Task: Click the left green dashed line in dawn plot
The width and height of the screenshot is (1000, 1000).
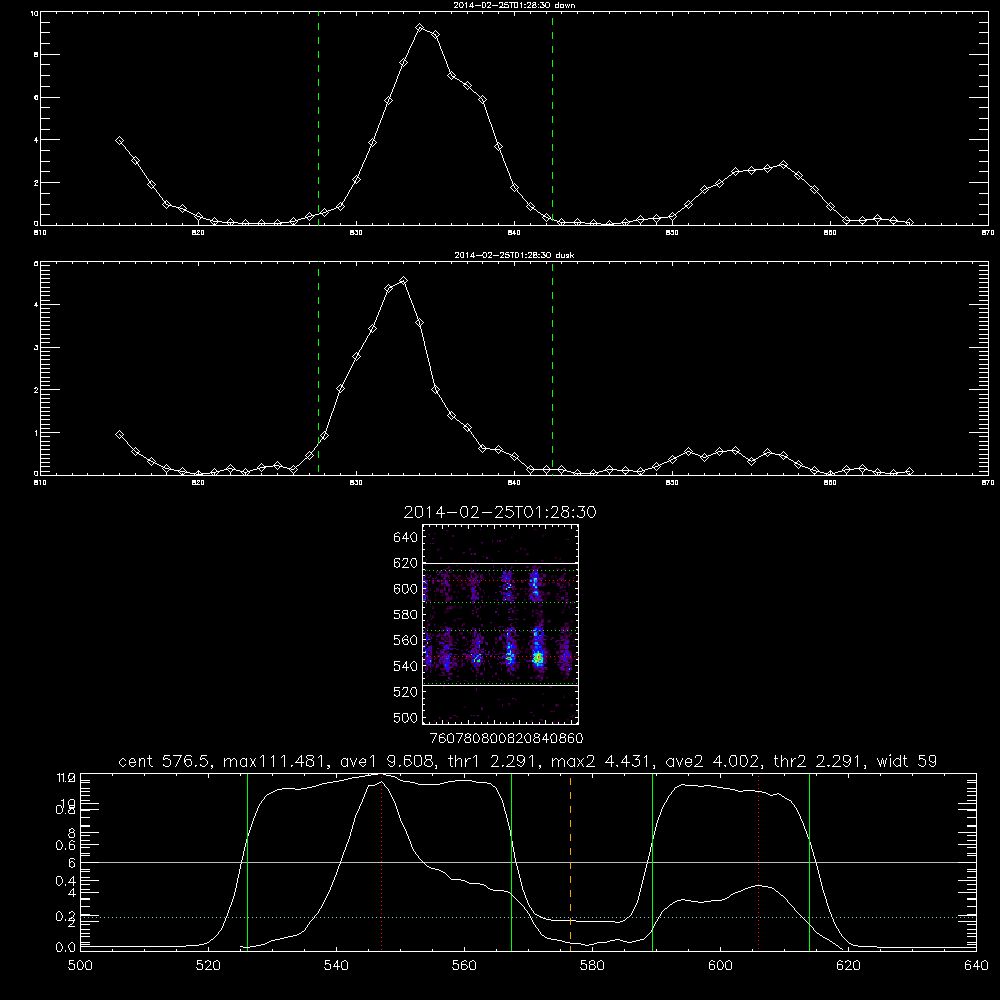Action: pyautogui.click(x=318, y=119)
